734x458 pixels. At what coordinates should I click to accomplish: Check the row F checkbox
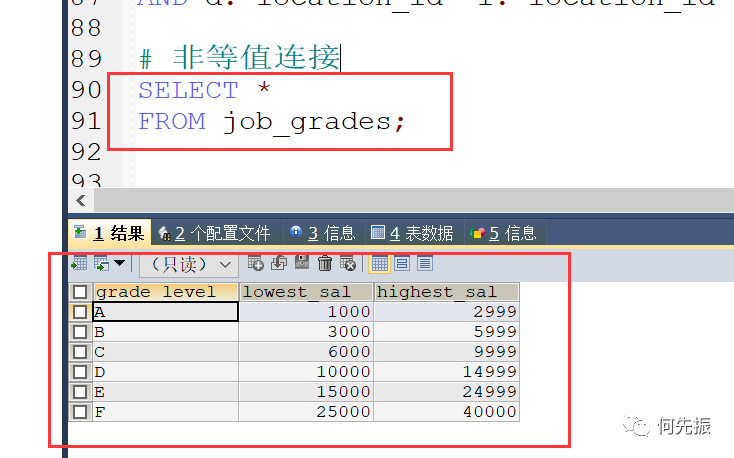pos(80,412)
